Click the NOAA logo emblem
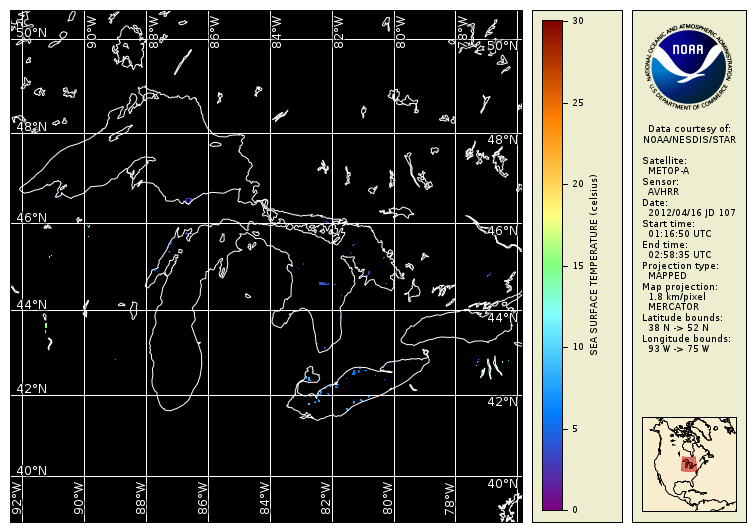756x532 pixels. [689, 66]
